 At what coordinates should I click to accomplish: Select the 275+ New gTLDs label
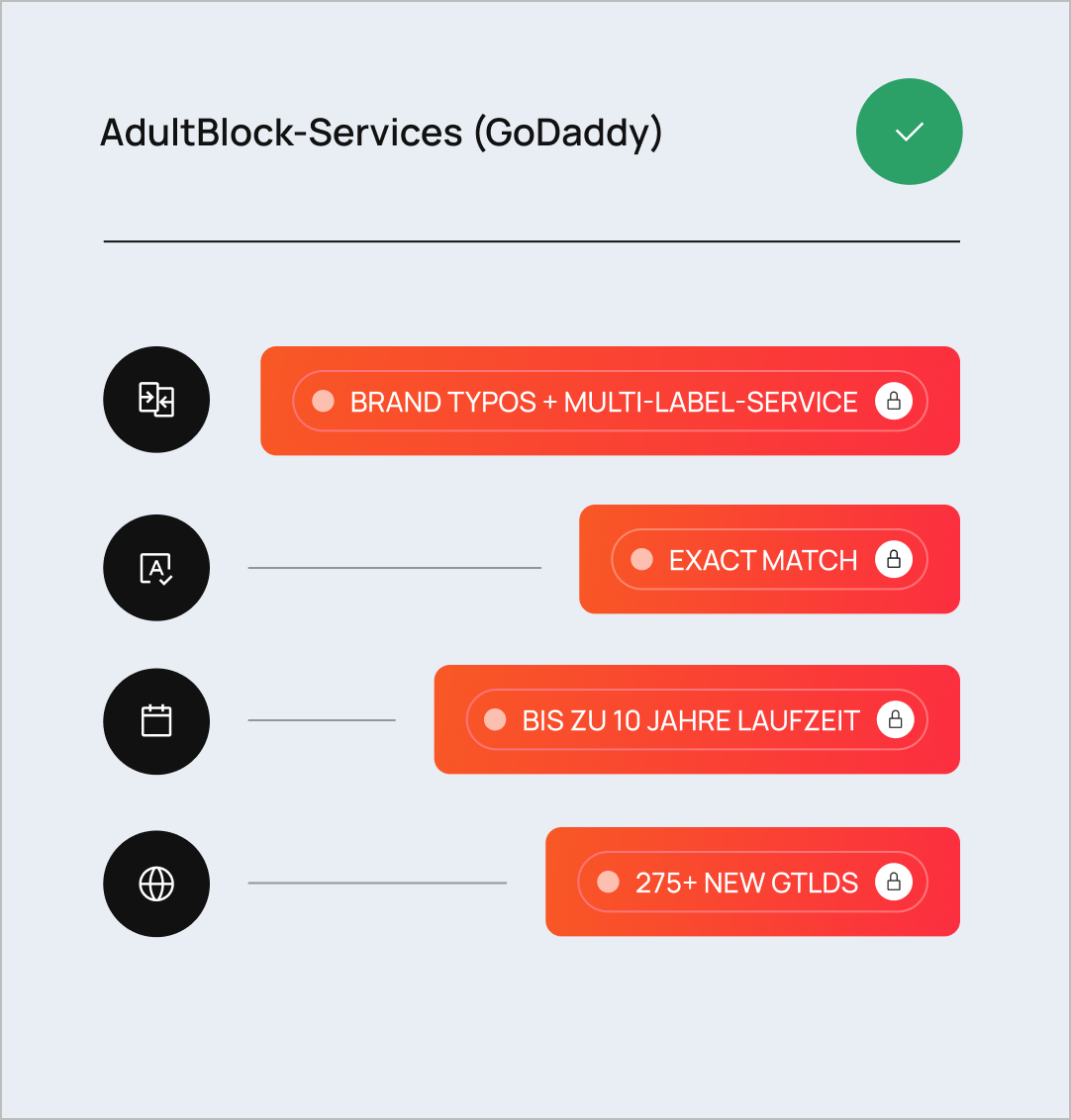coord(746,884)
